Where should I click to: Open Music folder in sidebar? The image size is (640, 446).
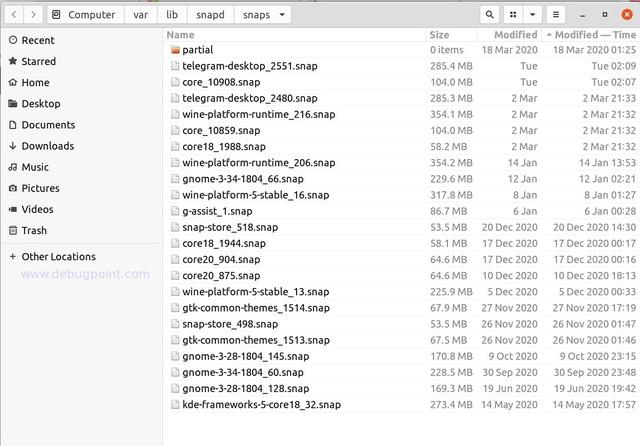tap(35, 167)
